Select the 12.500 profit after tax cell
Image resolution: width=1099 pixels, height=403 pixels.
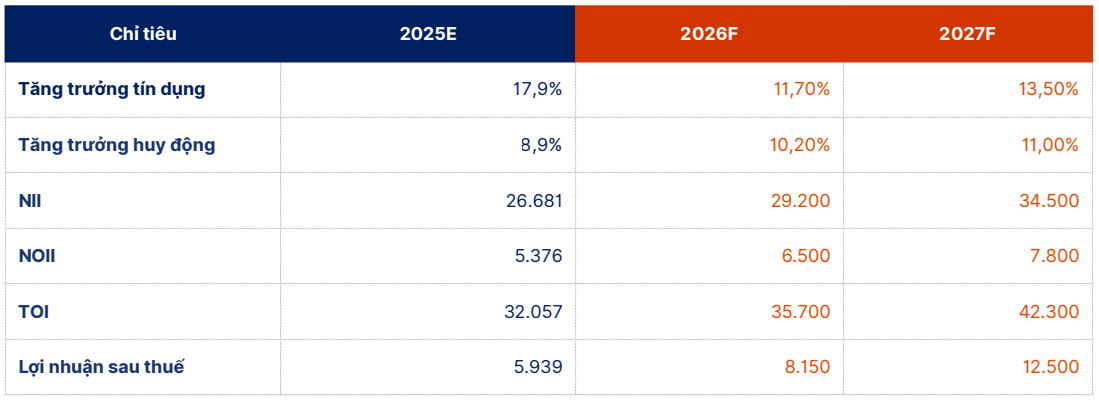(1049, 367)
